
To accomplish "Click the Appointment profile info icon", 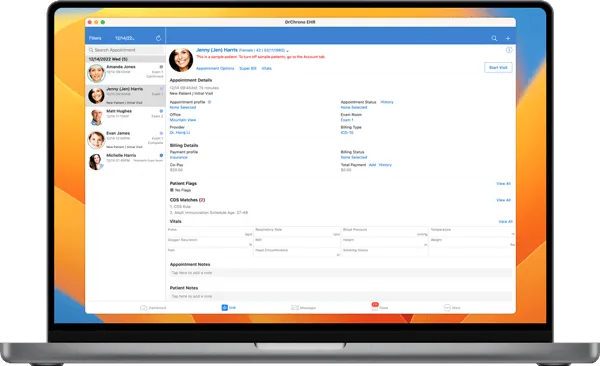I will coord(209,102).
